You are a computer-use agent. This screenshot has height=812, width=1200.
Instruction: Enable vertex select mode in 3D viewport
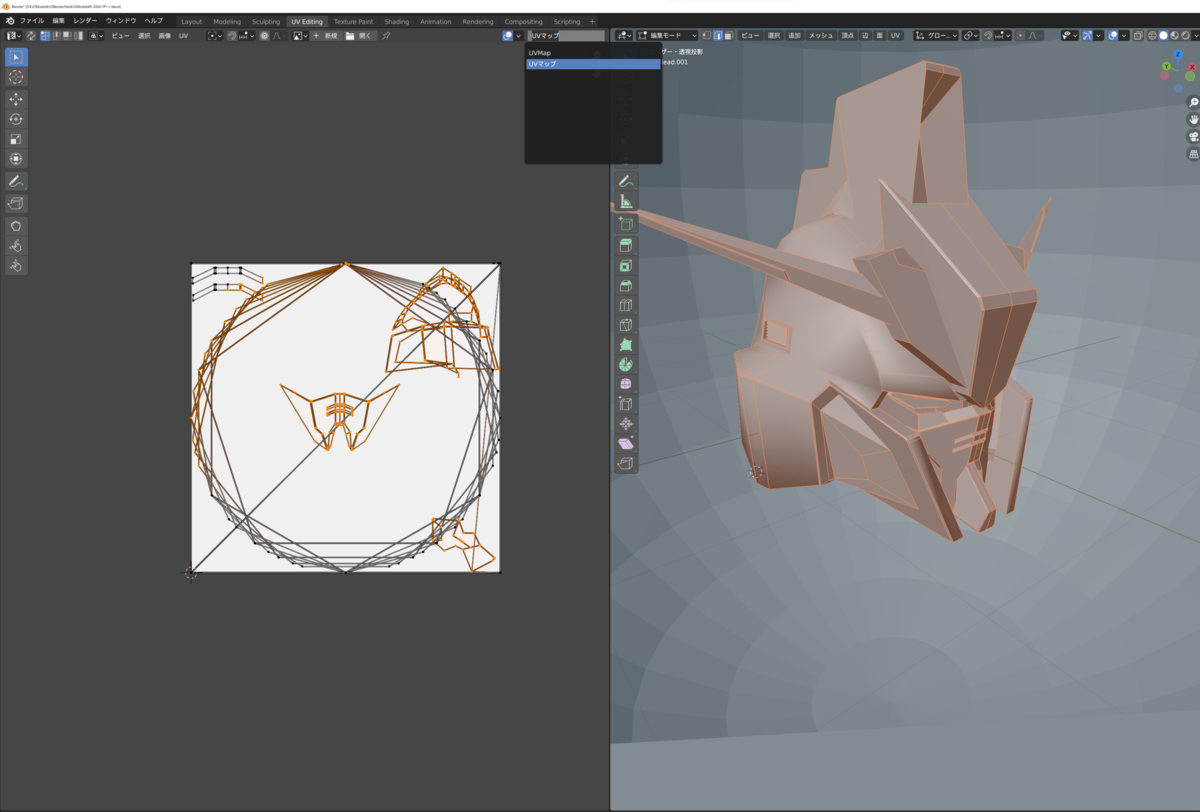(705, 36)
